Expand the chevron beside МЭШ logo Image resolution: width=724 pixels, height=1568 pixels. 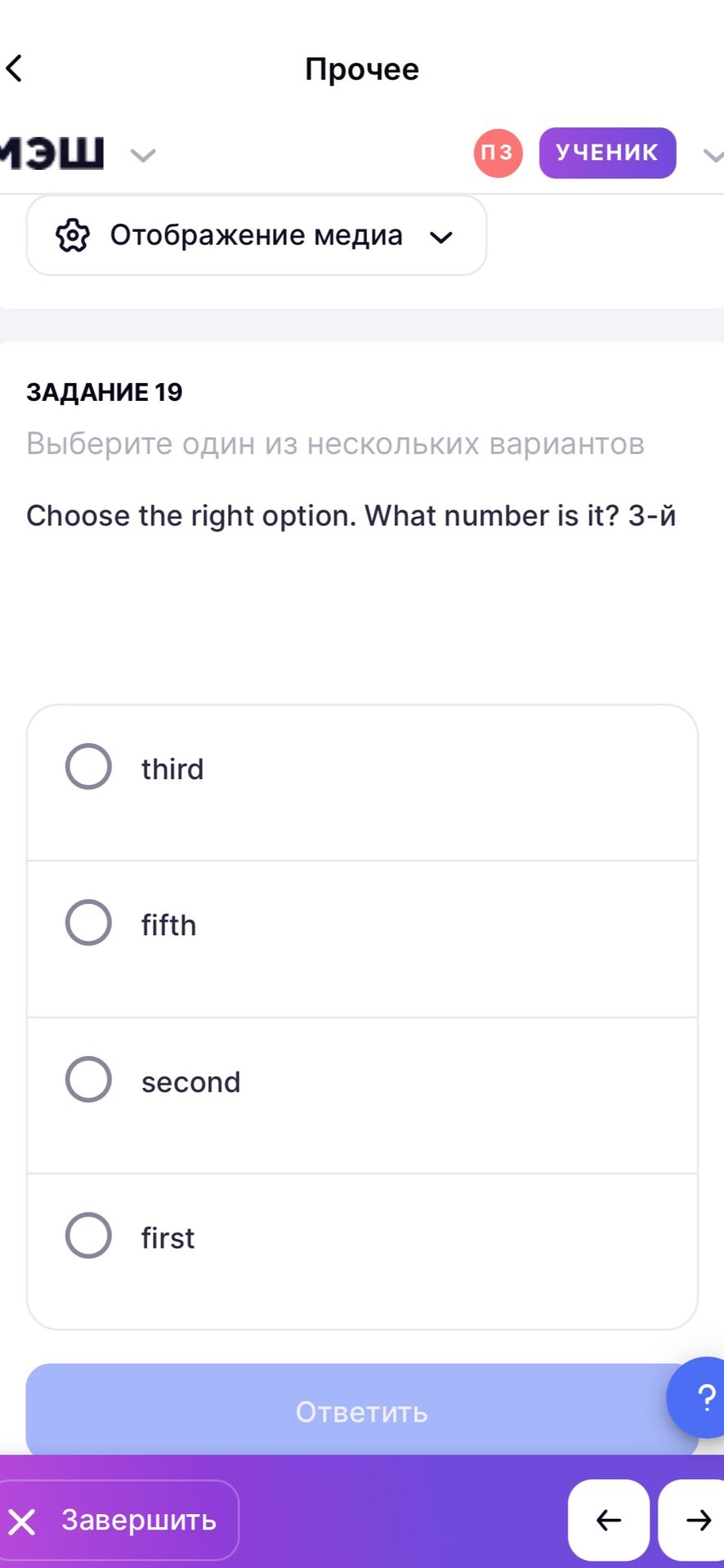pyautogui.click(x=143, y=154)
